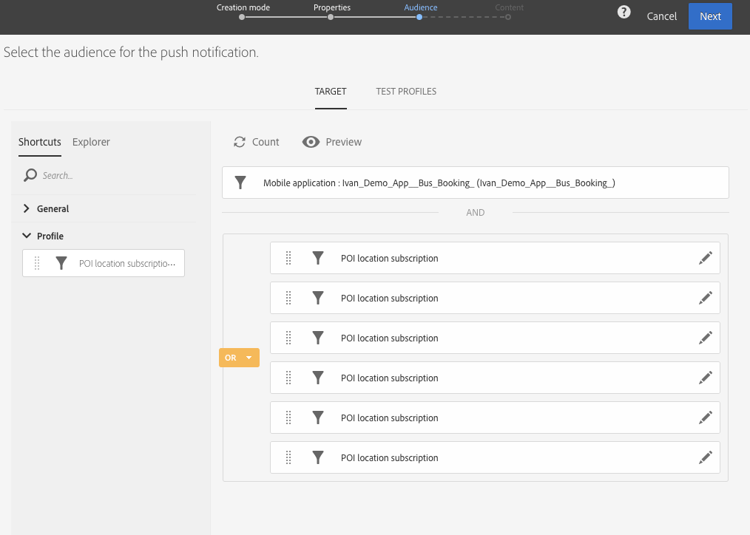Click the Properties step label

point(332,7)
